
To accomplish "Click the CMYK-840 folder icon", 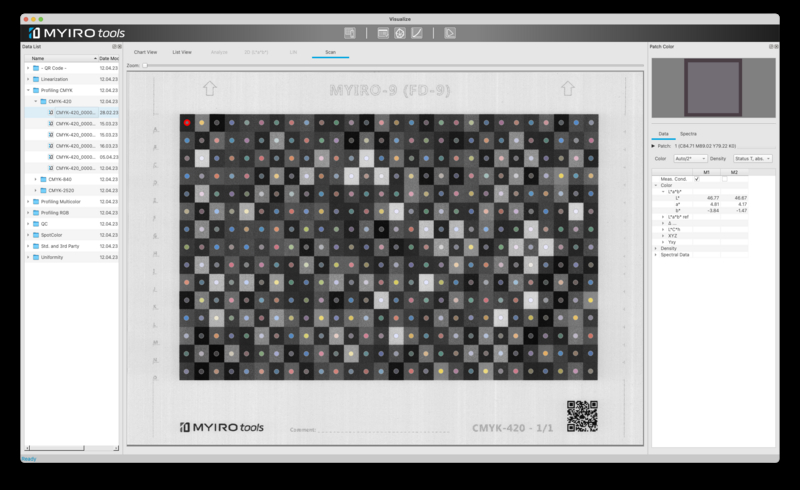I will pyautogui.click(x=43, y=179).
